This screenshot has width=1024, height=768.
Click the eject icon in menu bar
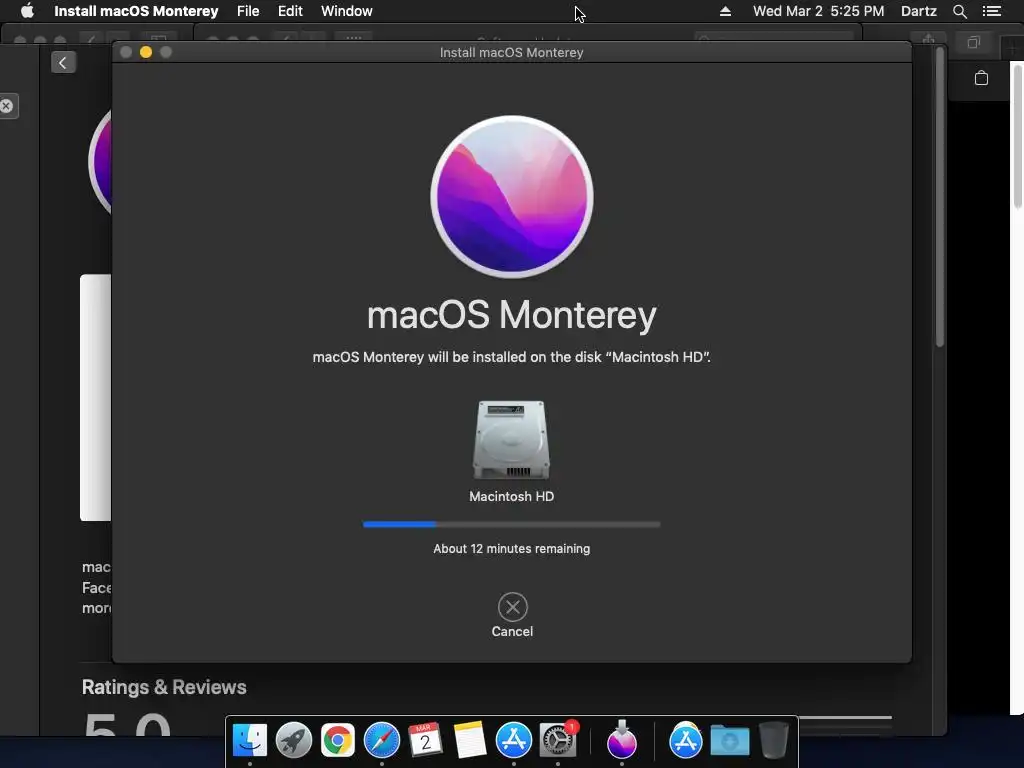pos(725,11)
